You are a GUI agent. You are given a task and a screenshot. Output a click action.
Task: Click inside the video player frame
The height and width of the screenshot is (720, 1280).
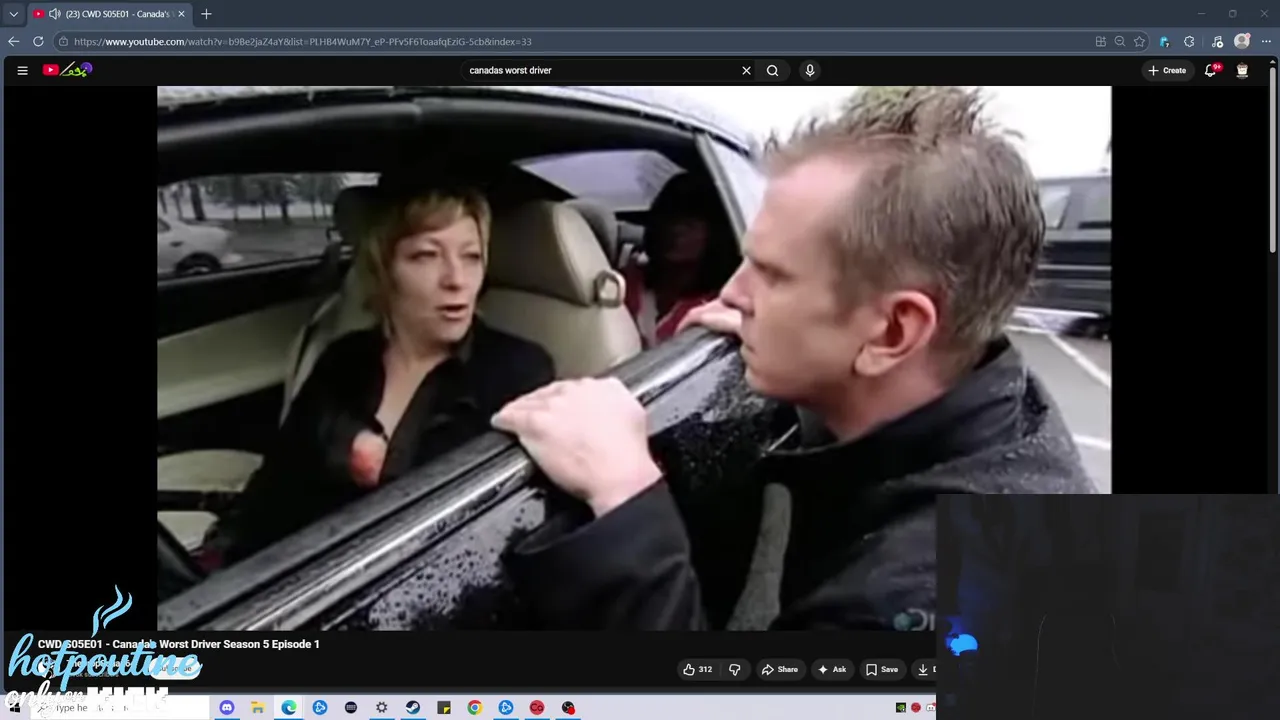click(634, 358)
